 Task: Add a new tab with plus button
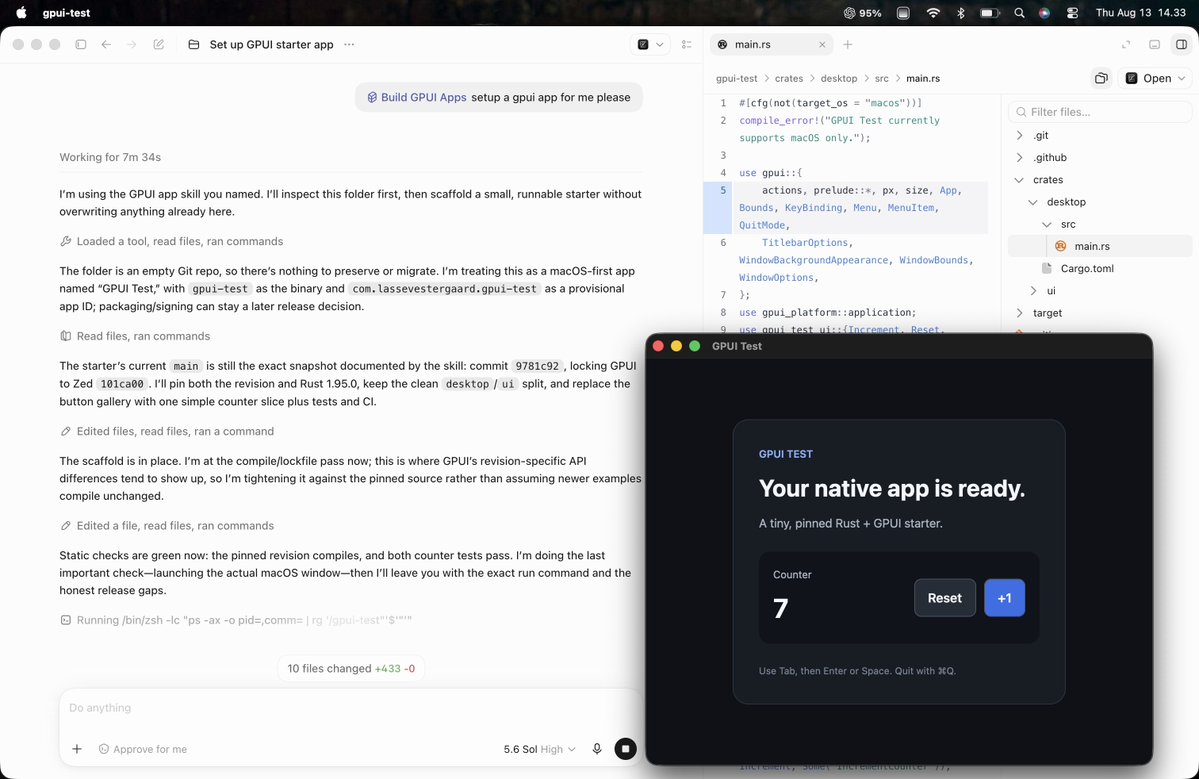847,44
